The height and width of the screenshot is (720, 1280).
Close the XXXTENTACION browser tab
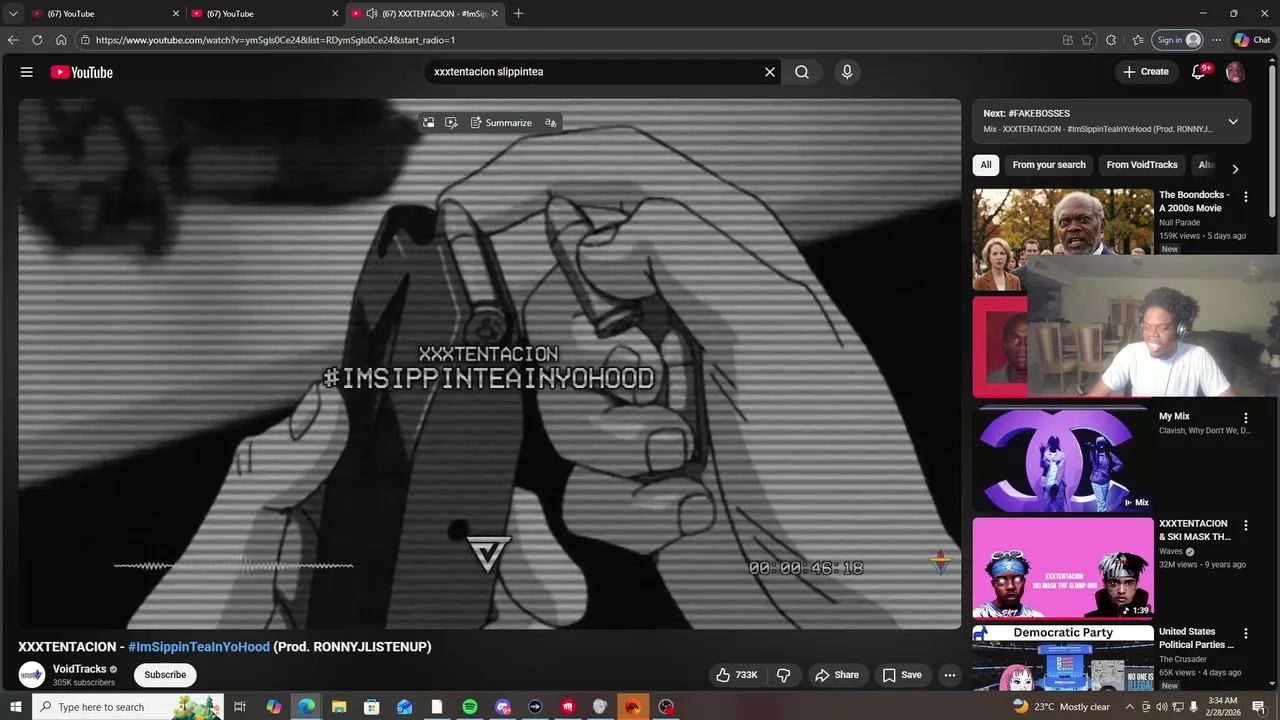click(494, 14)
